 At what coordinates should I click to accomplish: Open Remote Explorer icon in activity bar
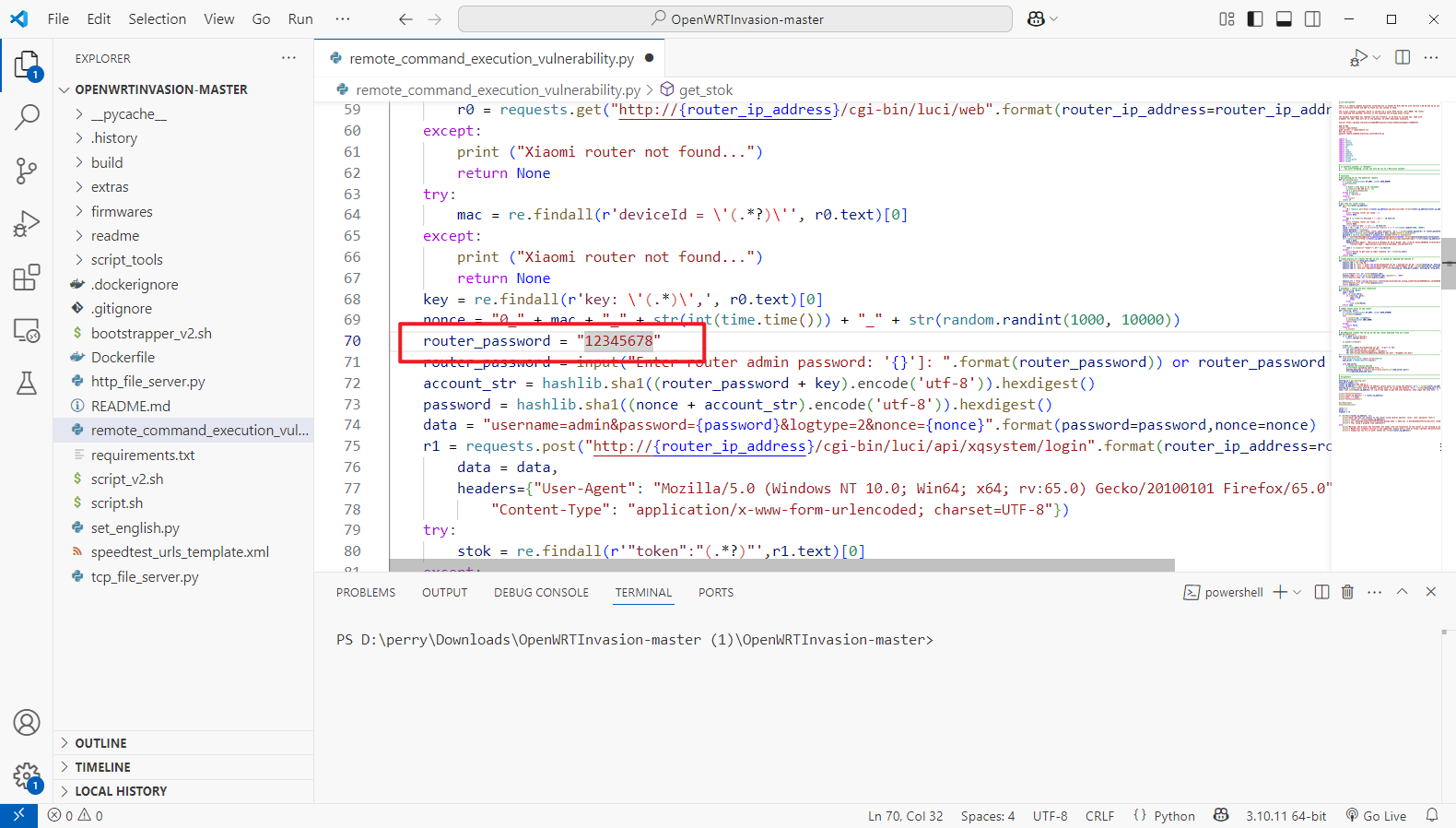pyautogui.click(x=27, y=330)
